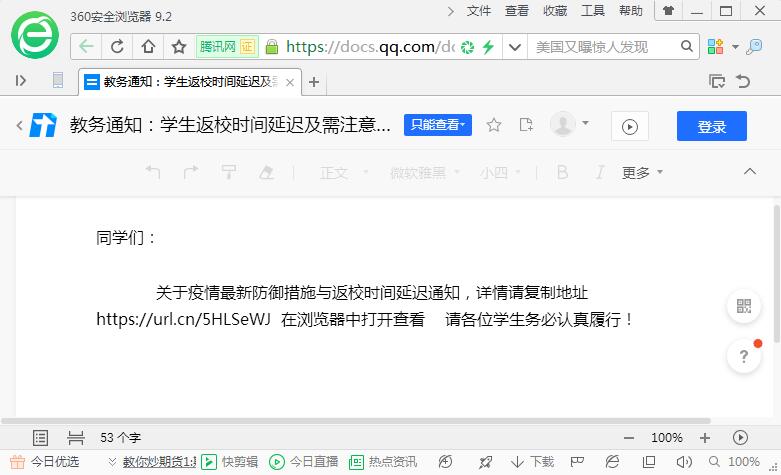Click the format painter toolbar icon
The width and height of the screenshot is (781, 475).
tap(229, 172)
